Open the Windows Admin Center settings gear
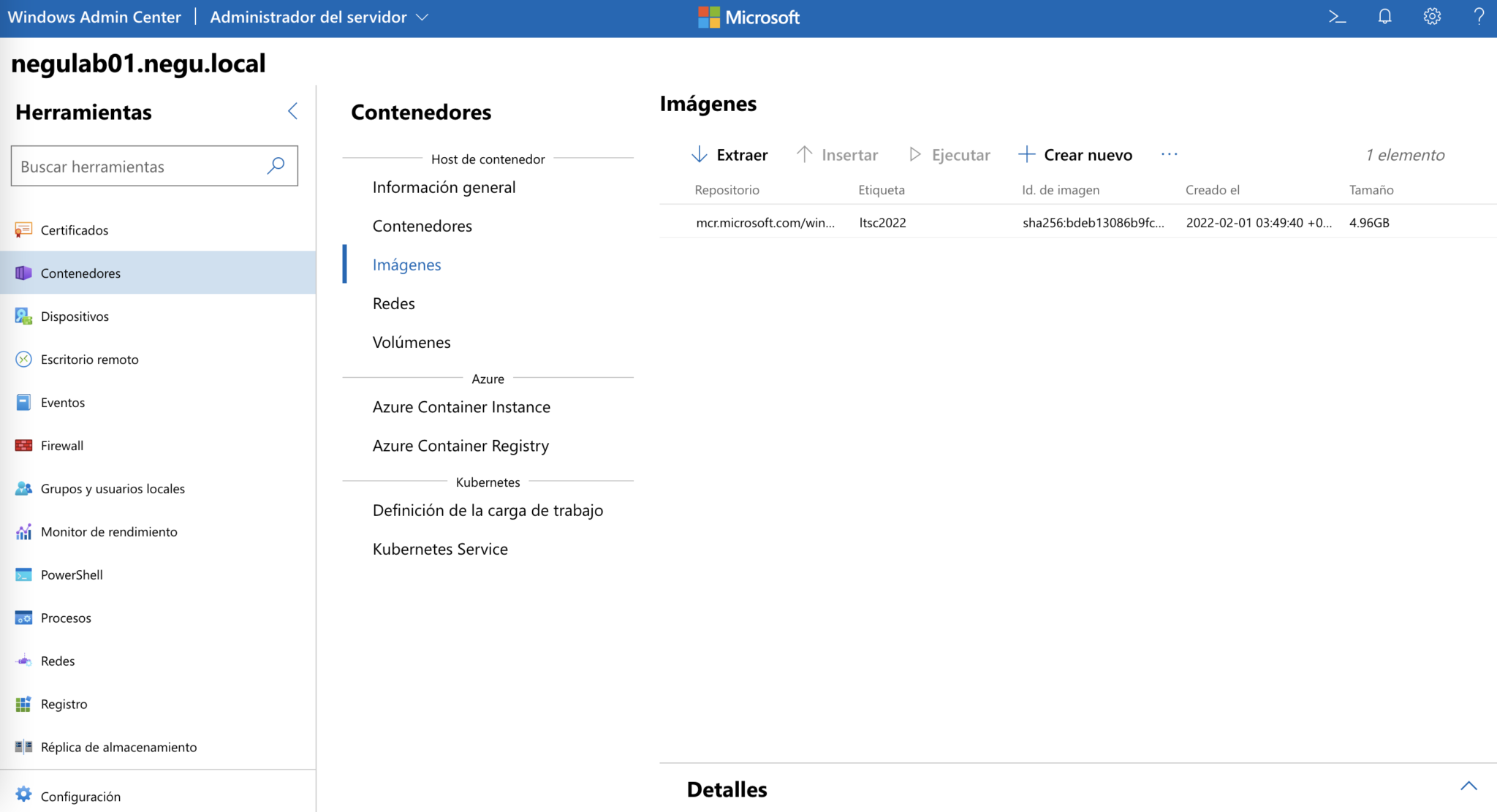Viewport: 1497px width, 812px height. pos(1432,16)
